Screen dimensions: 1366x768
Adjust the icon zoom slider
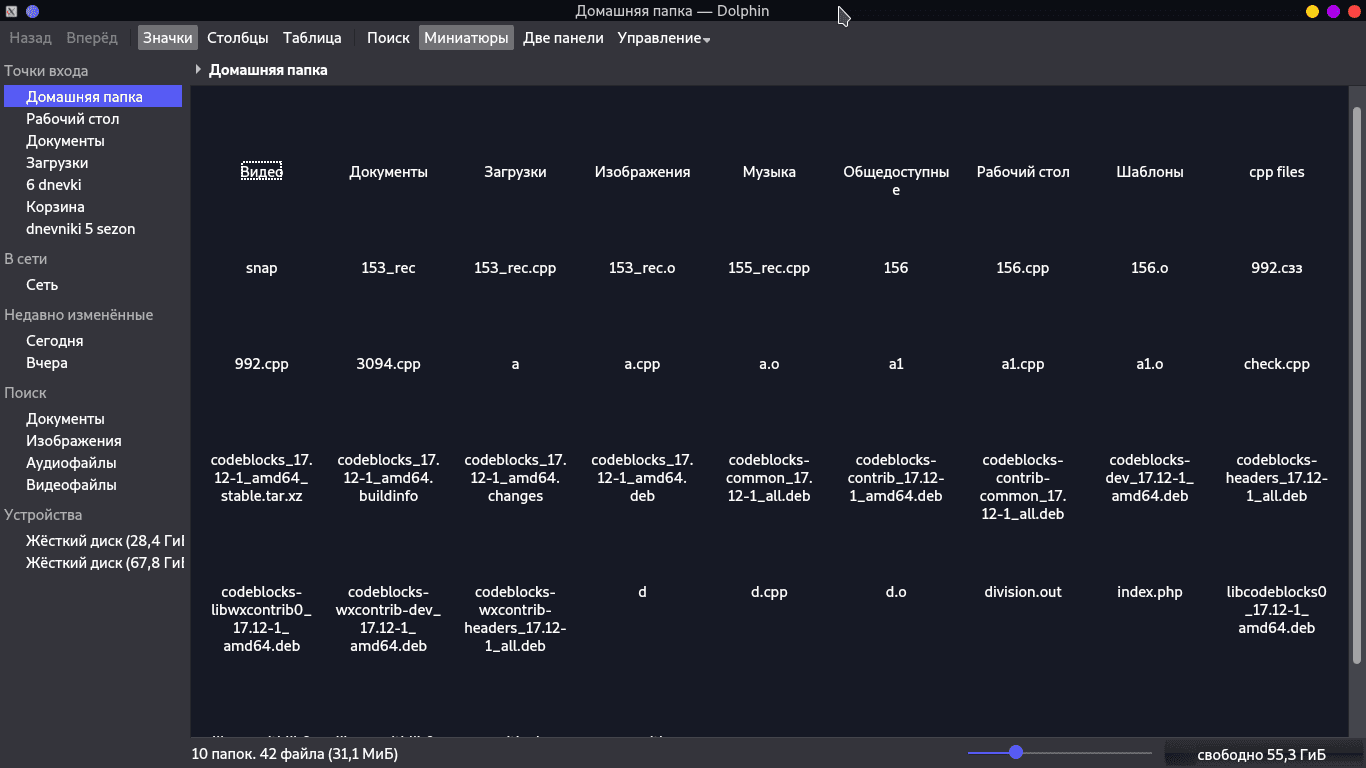point(1060,752)
